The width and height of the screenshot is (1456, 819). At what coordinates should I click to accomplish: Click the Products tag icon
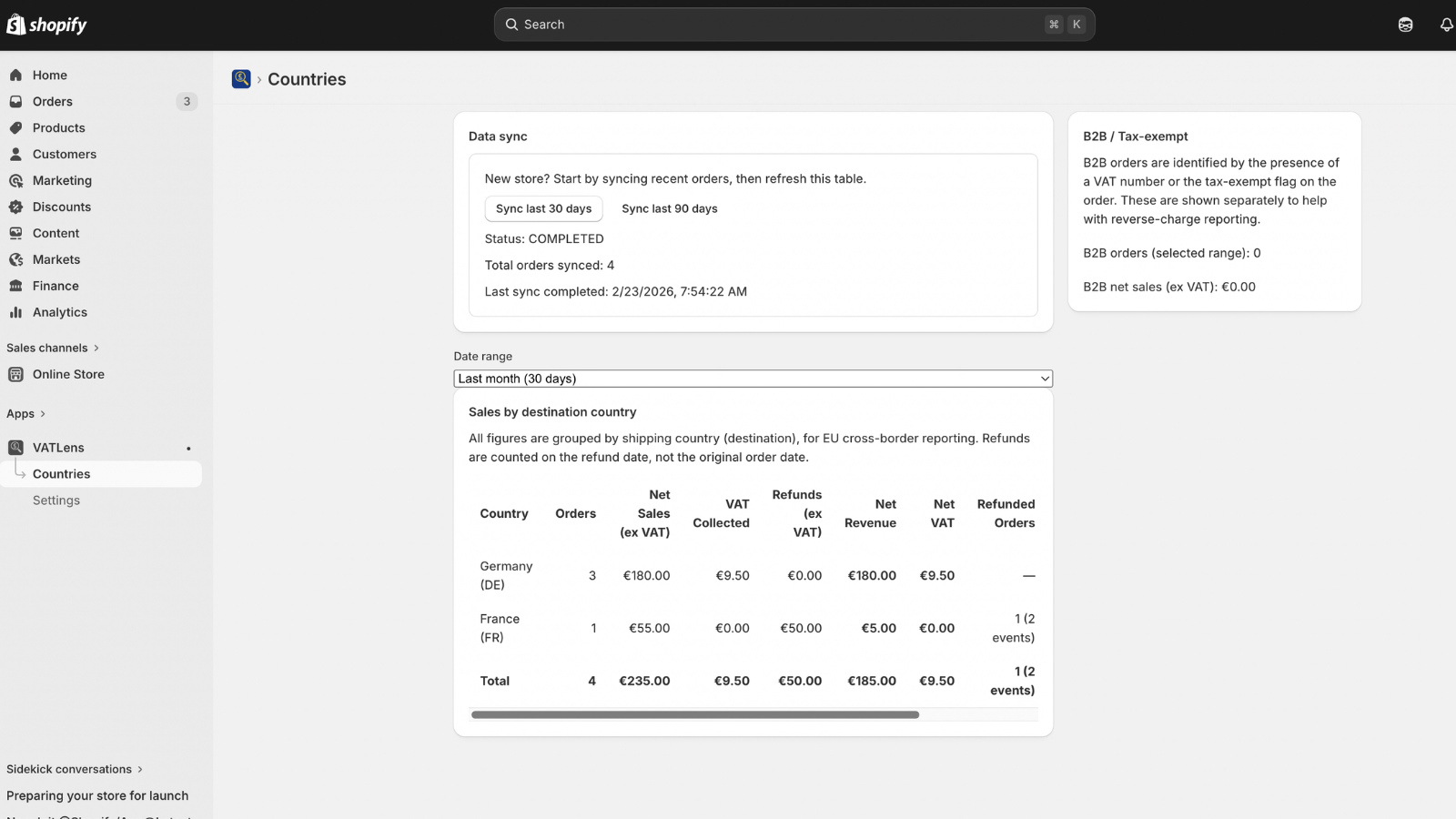[x=15, y=128]
